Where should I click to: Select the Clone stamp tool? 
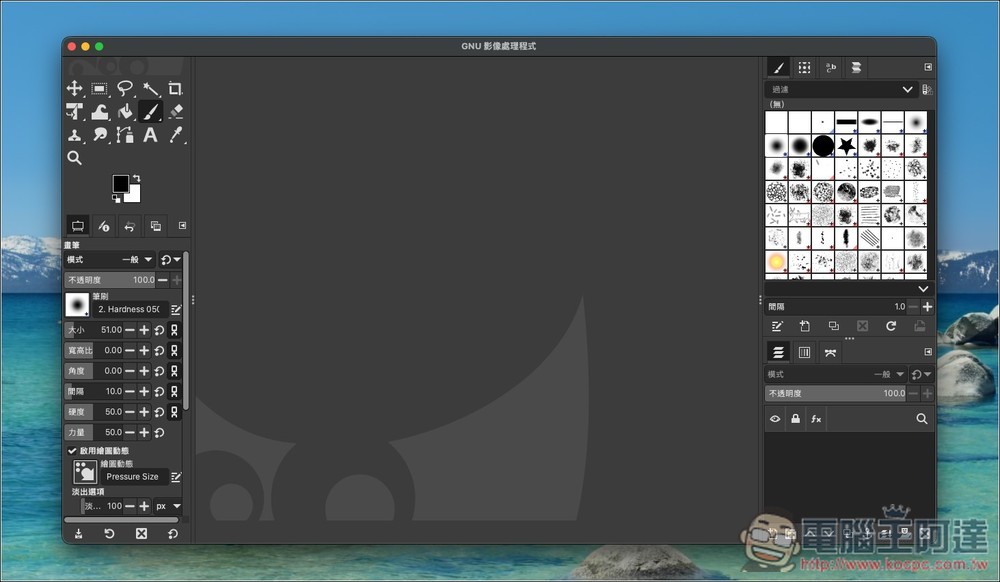coord(75,135)
